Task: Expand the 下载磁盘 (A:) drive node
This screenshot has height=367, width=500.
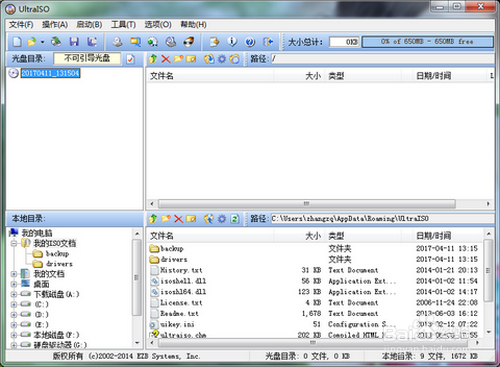Action: [x=14, y=294]
